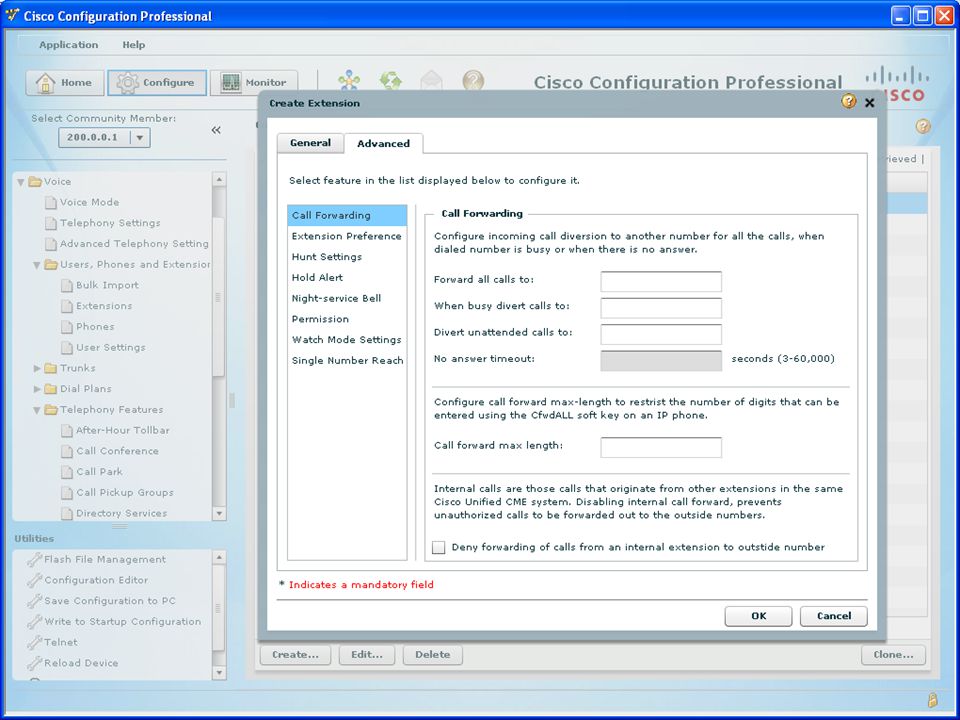
Task: Click Utilities panel scrollbar down arrow
Action: coord(219,672)
